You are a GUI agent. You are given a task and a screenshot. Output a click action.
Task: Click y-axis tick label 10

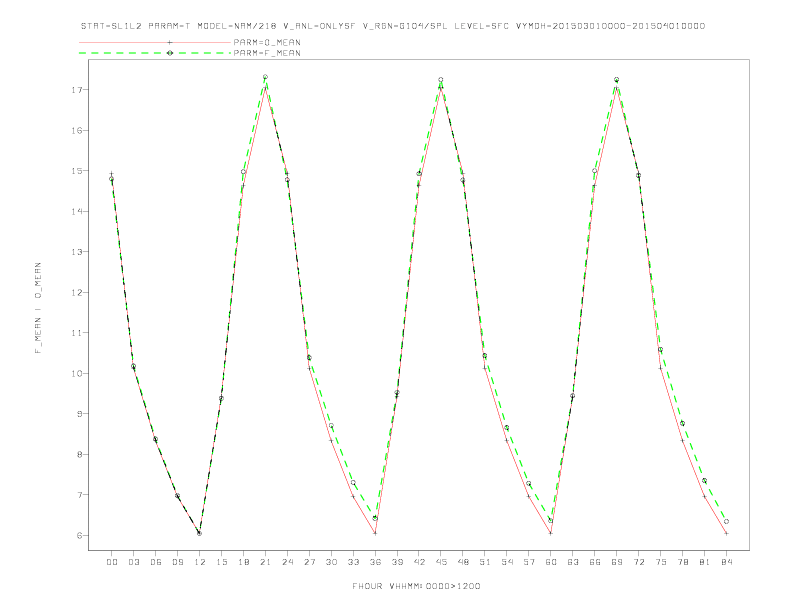click(x=77, y=373)
